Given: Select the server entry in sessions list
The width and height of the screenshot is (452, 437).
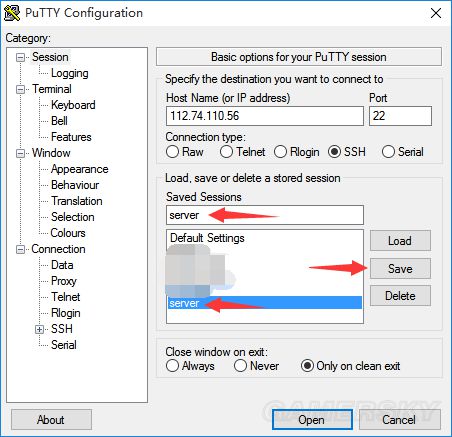Looking at the screenshot, I should (x=265, y=303).
